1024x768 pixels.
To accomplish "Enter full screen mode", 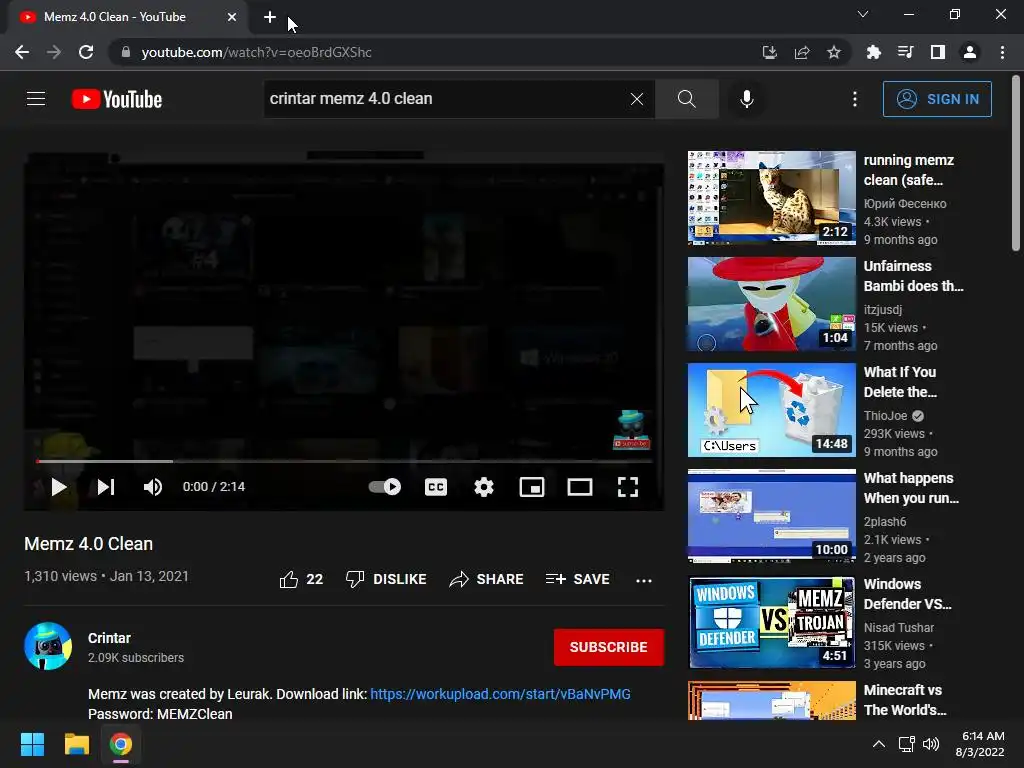I will 628,487.
